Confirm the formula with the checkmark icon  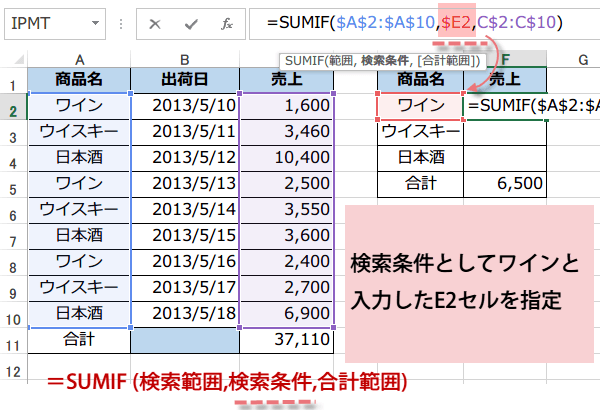[191, 25]
